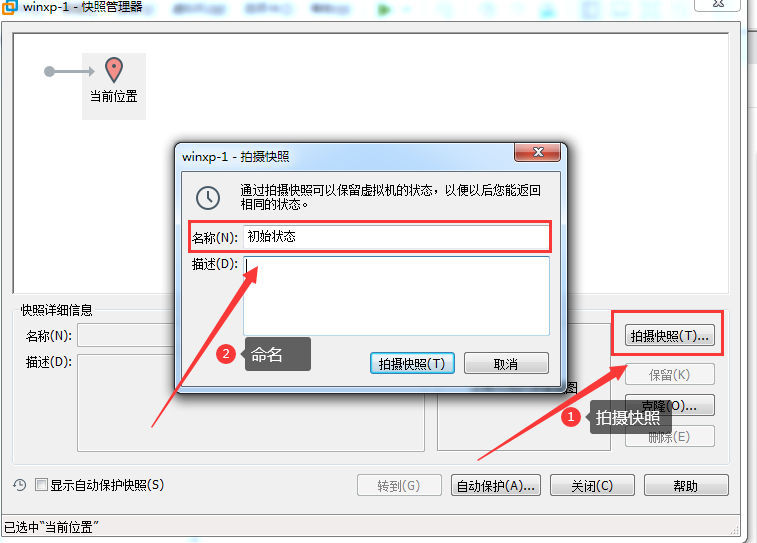Click 拍摄快照(T)... in snapshot manager
This screenshot has width=757, height=543.
coord(670,335)
